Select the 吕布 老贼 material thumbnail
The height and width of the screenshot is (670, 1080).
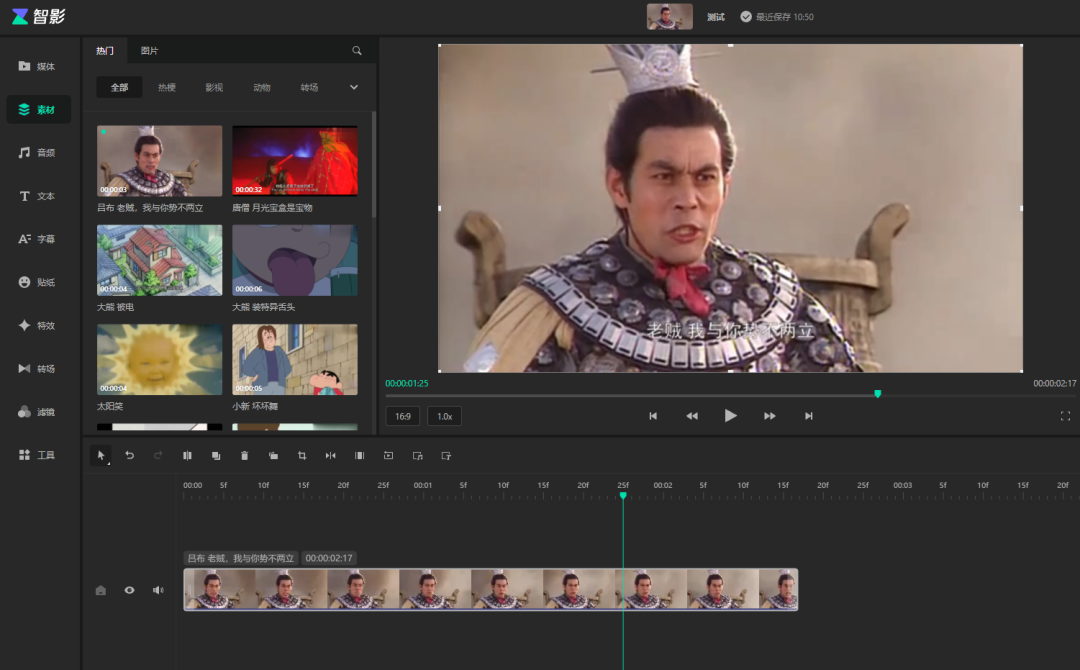coord(160,161)
